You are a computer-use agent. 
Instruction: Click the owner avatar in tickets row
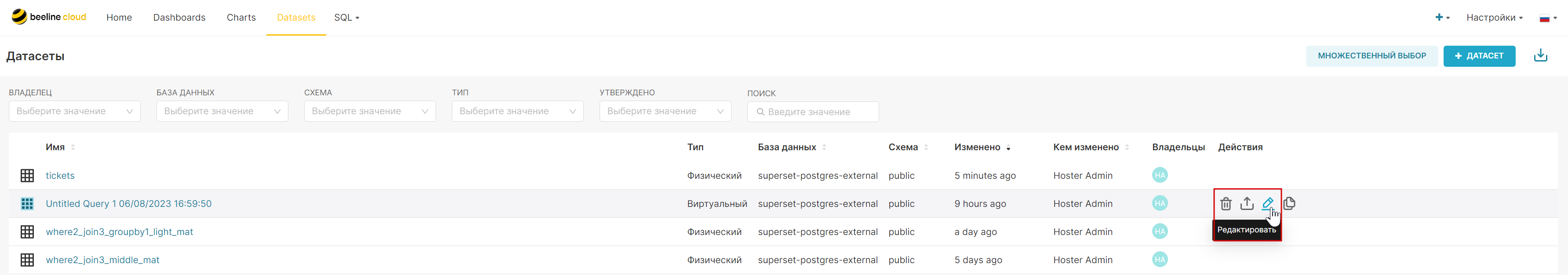tap(1160, 175)
